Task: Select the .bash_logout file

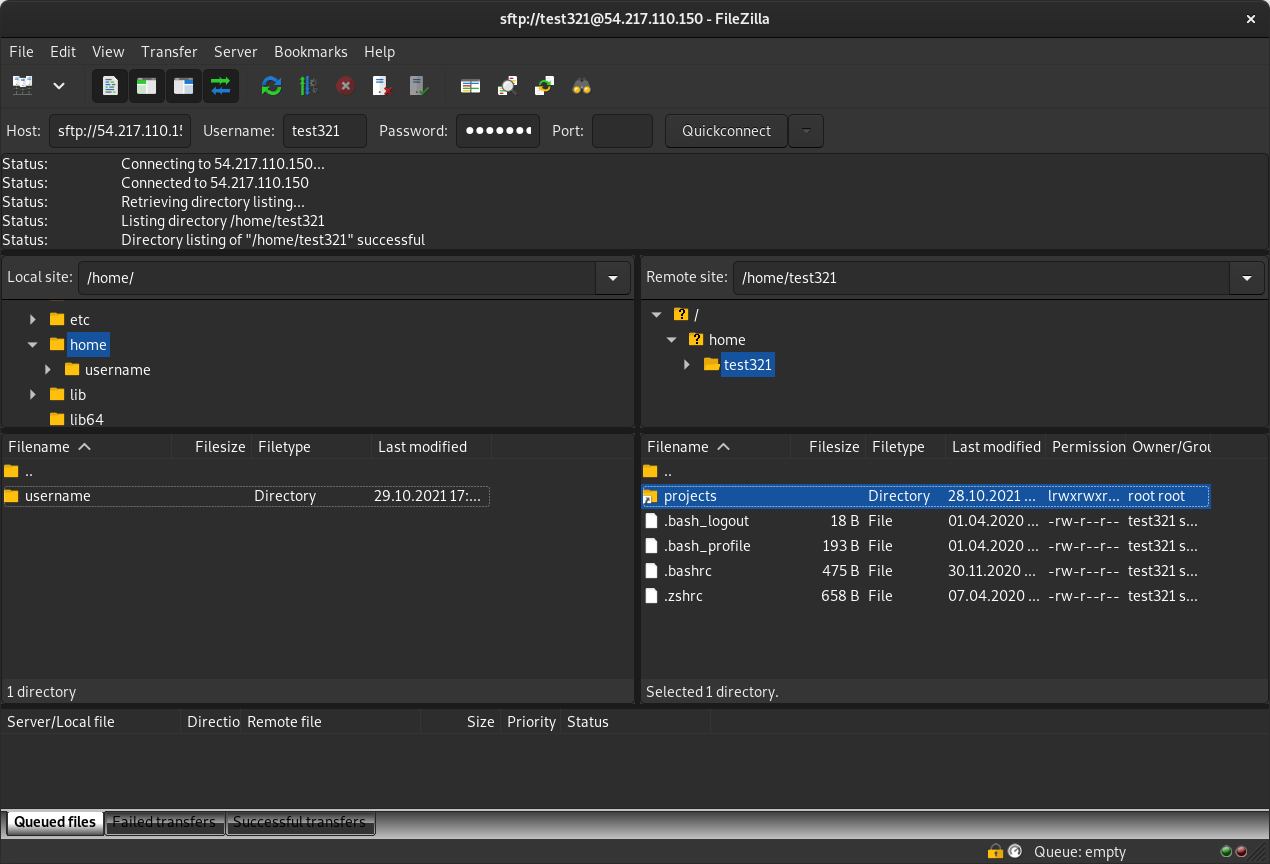Action: pyautogui.click(x=925, y=521)
